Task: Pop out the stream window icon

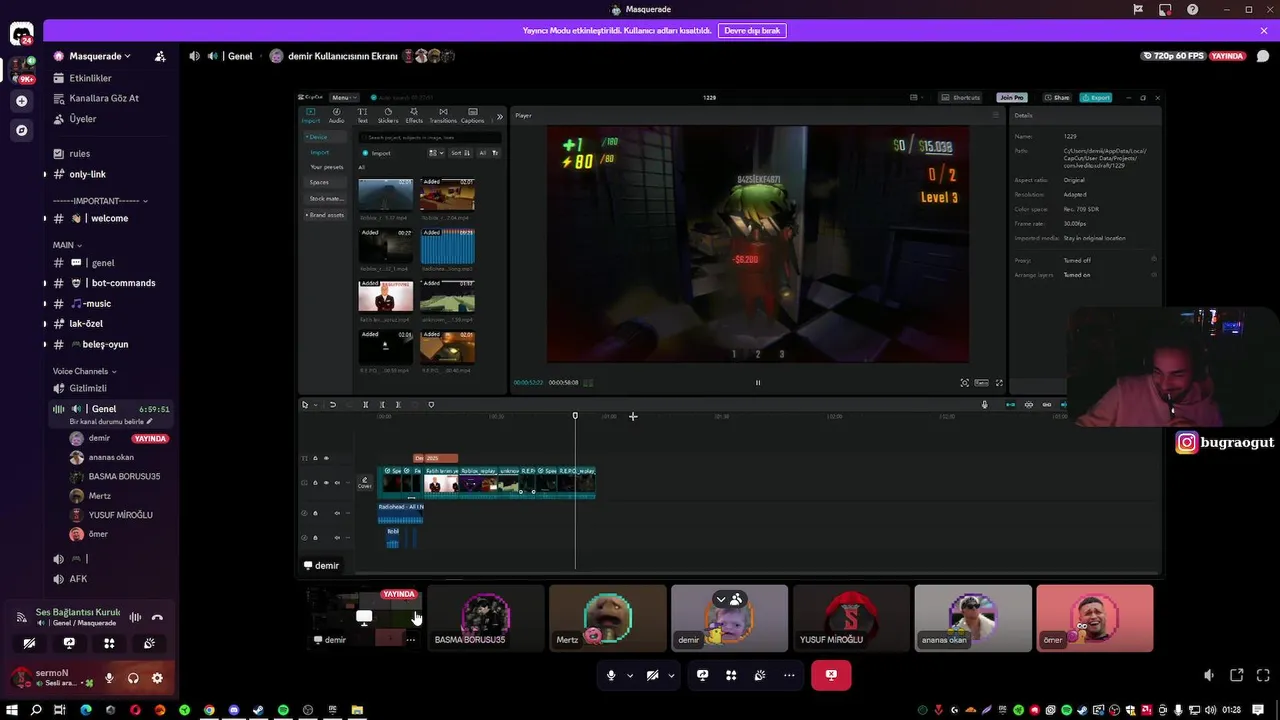Action: tap(1237, 676)
